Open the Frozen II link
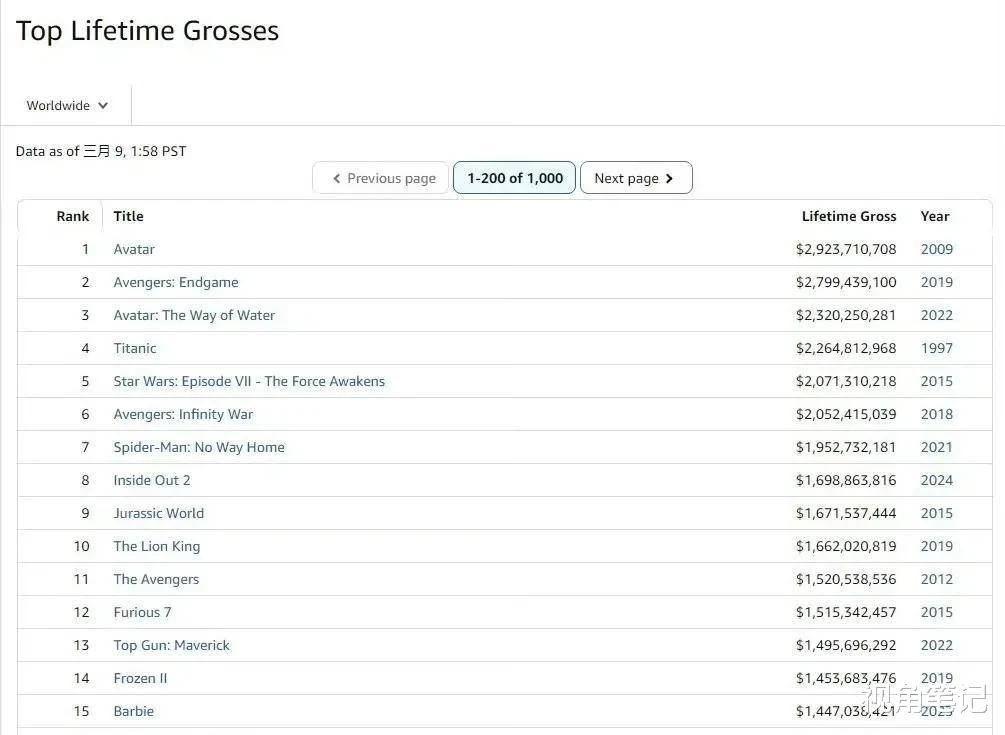The height and width of the screenshot is (735, 1005). 140,679
